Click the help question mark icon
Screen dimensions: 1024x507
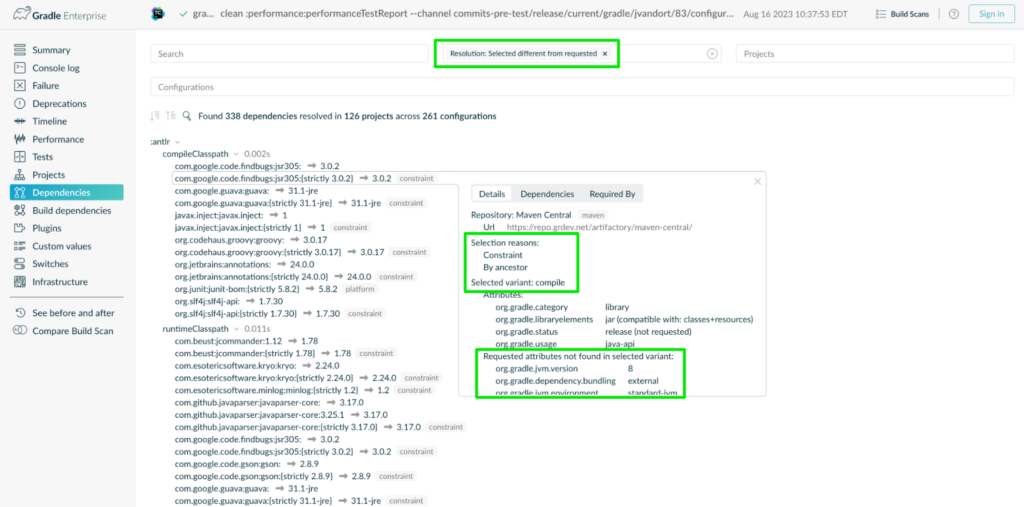953,14
